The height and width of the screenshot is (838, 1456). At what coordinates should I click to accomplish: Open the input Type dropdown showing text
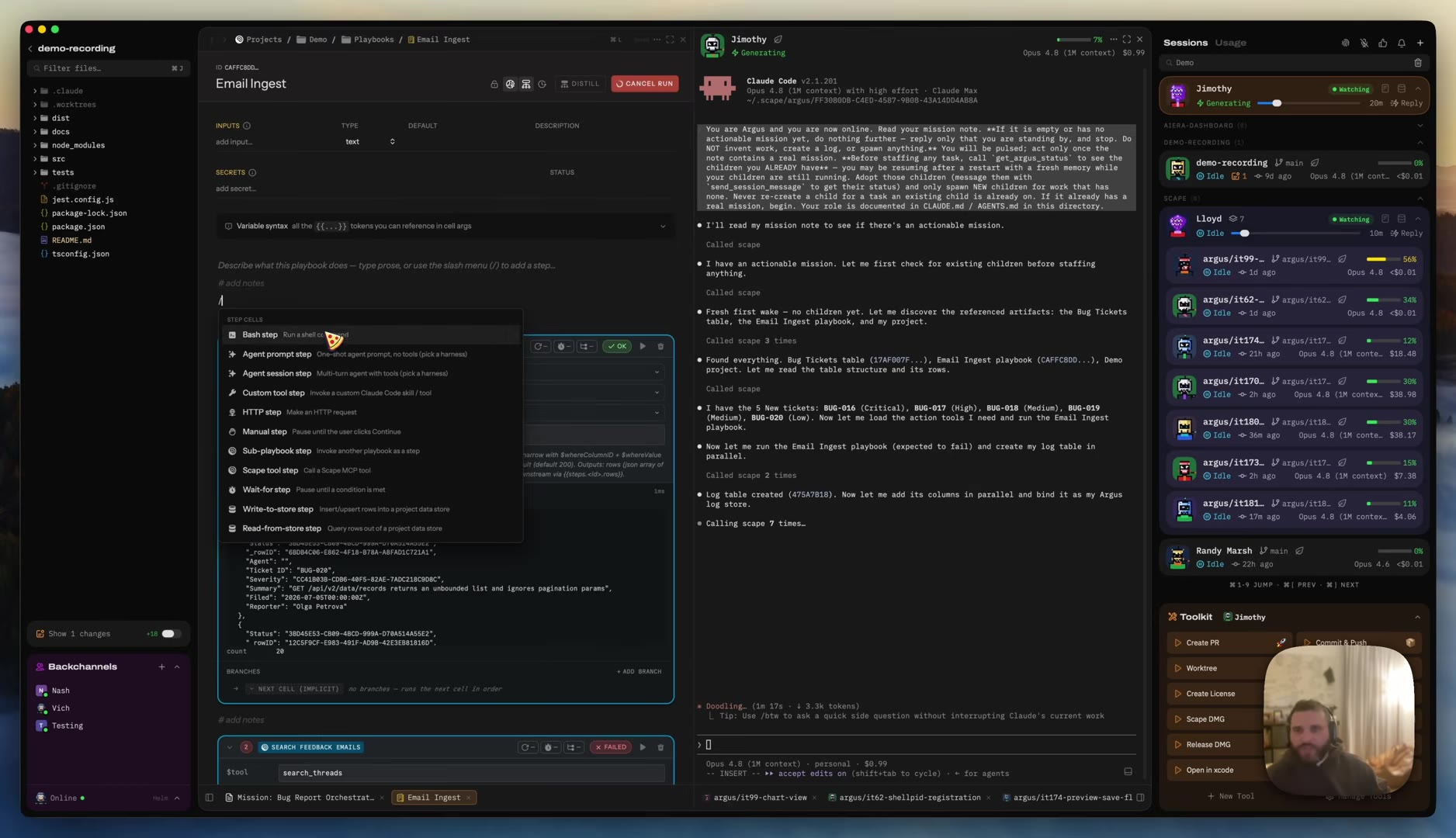click(369, 142)
